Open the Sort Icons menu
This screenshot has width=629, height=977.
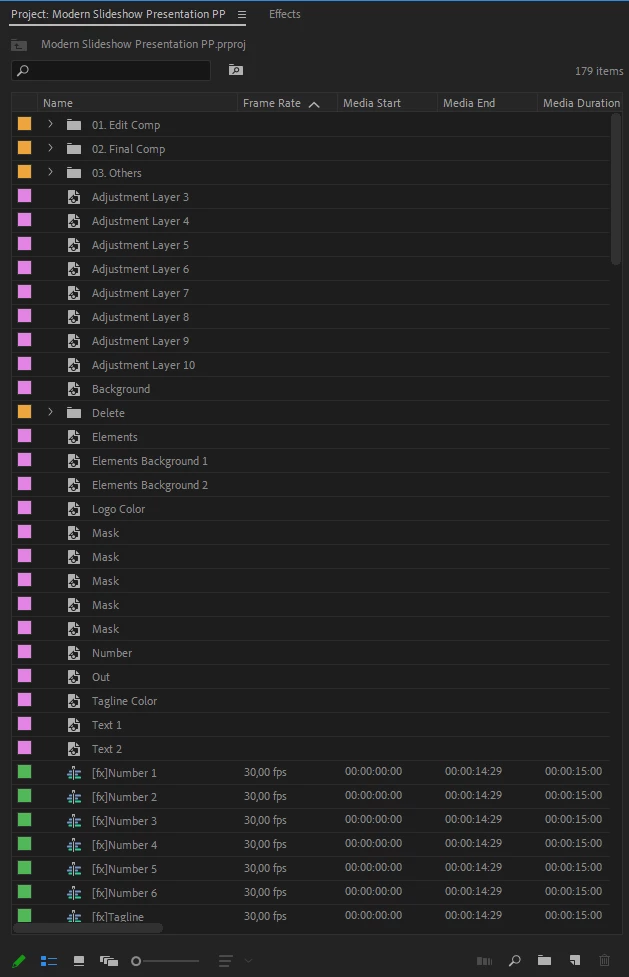[226, 961]
